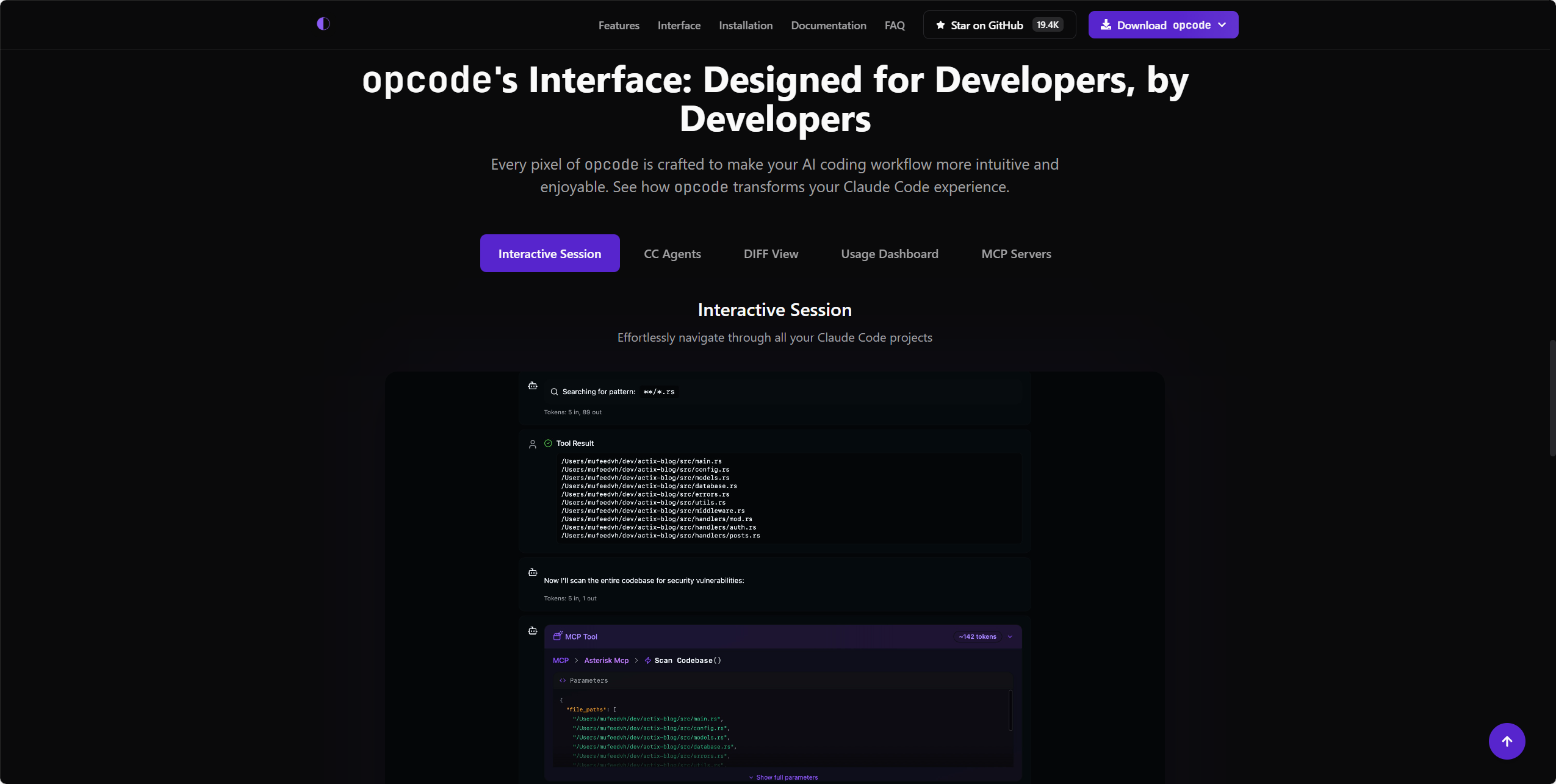Click the Star on GitHub button
This screenshot has height=784, width=1556.
pyautogui.click(x=999, y=25)
